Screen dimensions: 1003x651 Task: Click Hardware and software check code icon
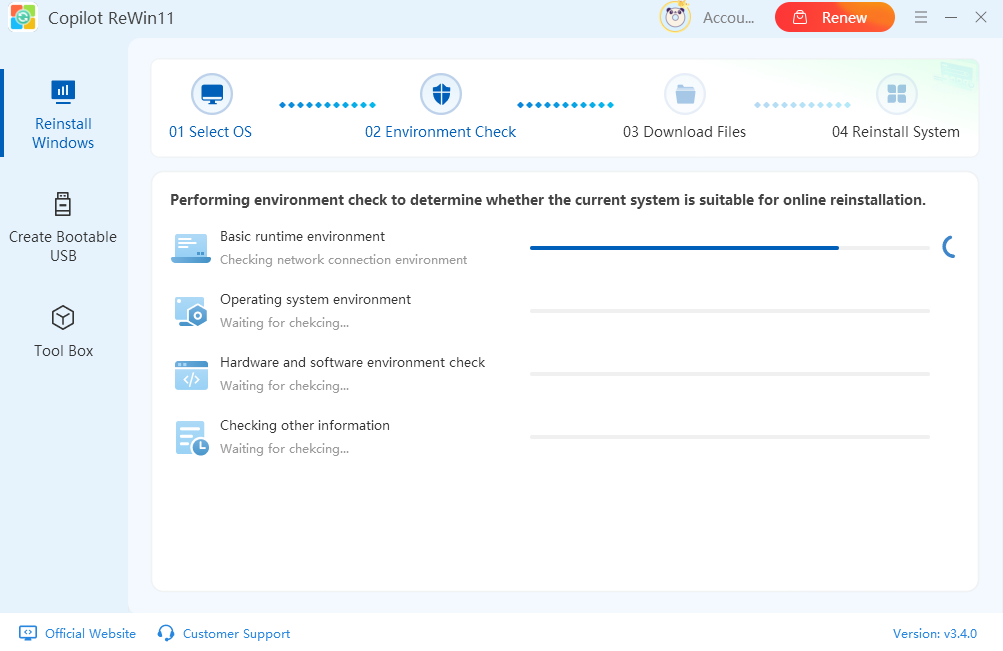(190, 374)
